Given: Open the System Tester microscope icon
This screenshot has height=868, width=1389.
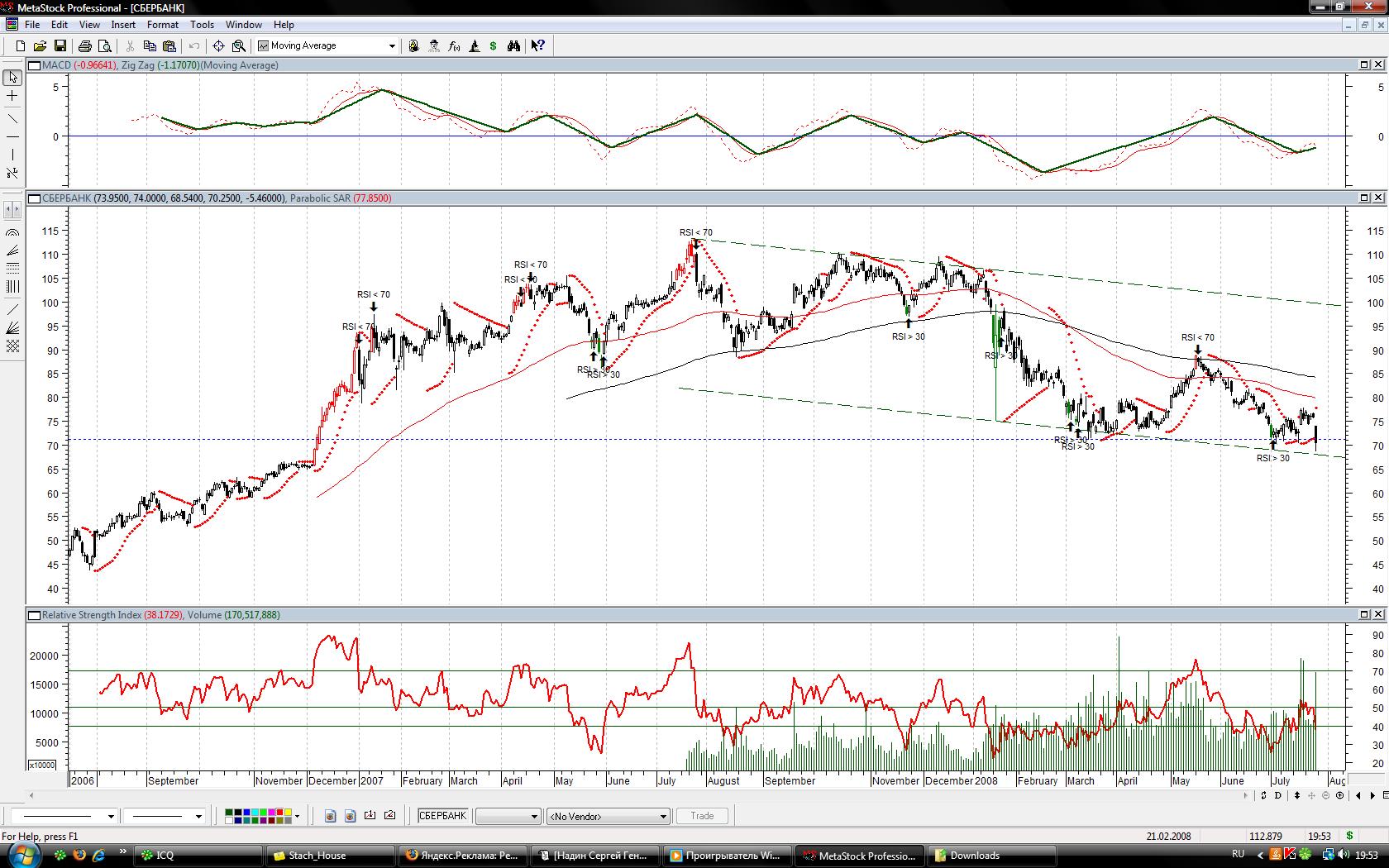Looking at the screenshot, I should pyautogui.click(x=475, y=46).
